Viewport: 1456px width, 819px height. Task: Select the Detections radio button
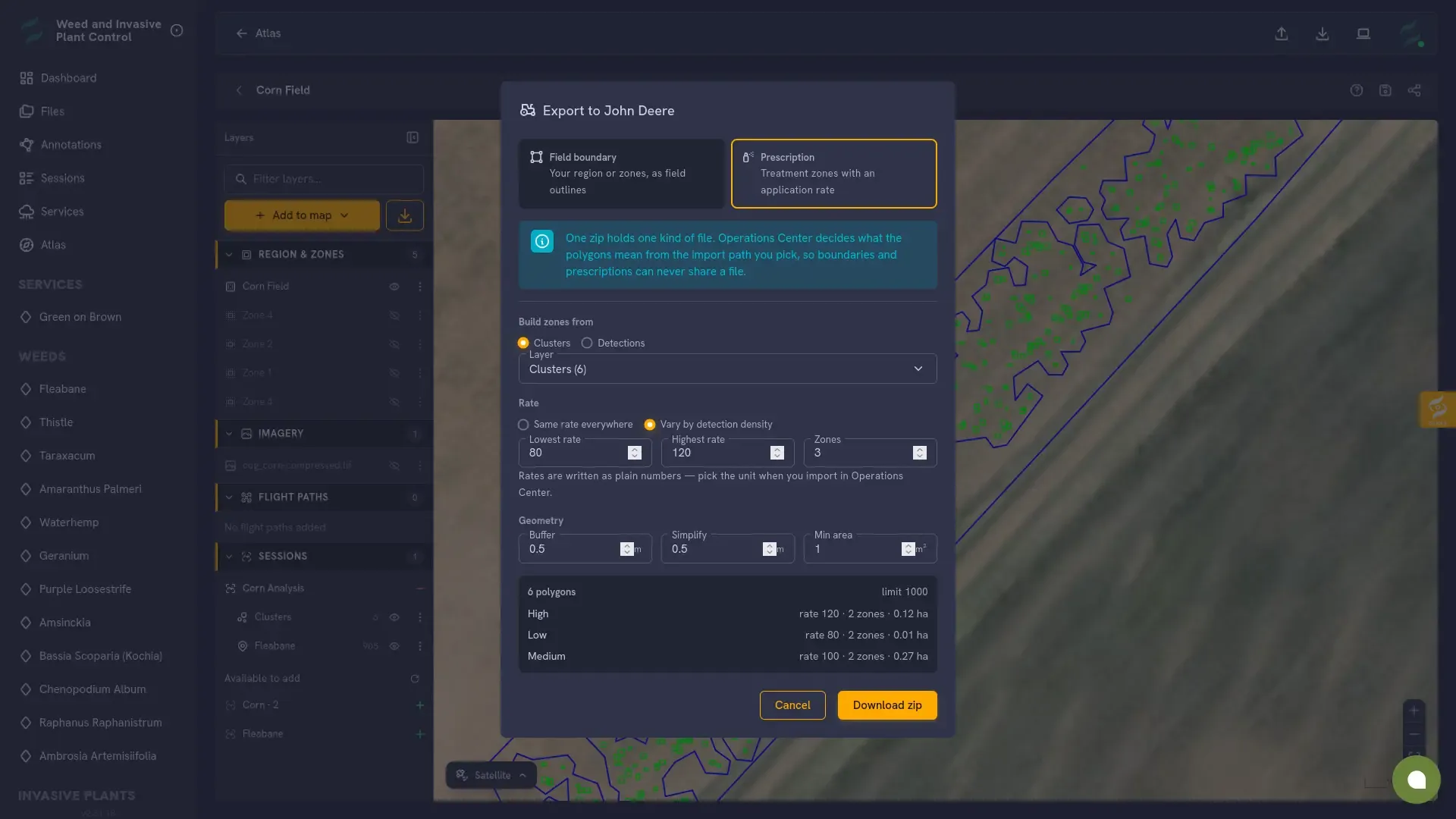point(587,344)
